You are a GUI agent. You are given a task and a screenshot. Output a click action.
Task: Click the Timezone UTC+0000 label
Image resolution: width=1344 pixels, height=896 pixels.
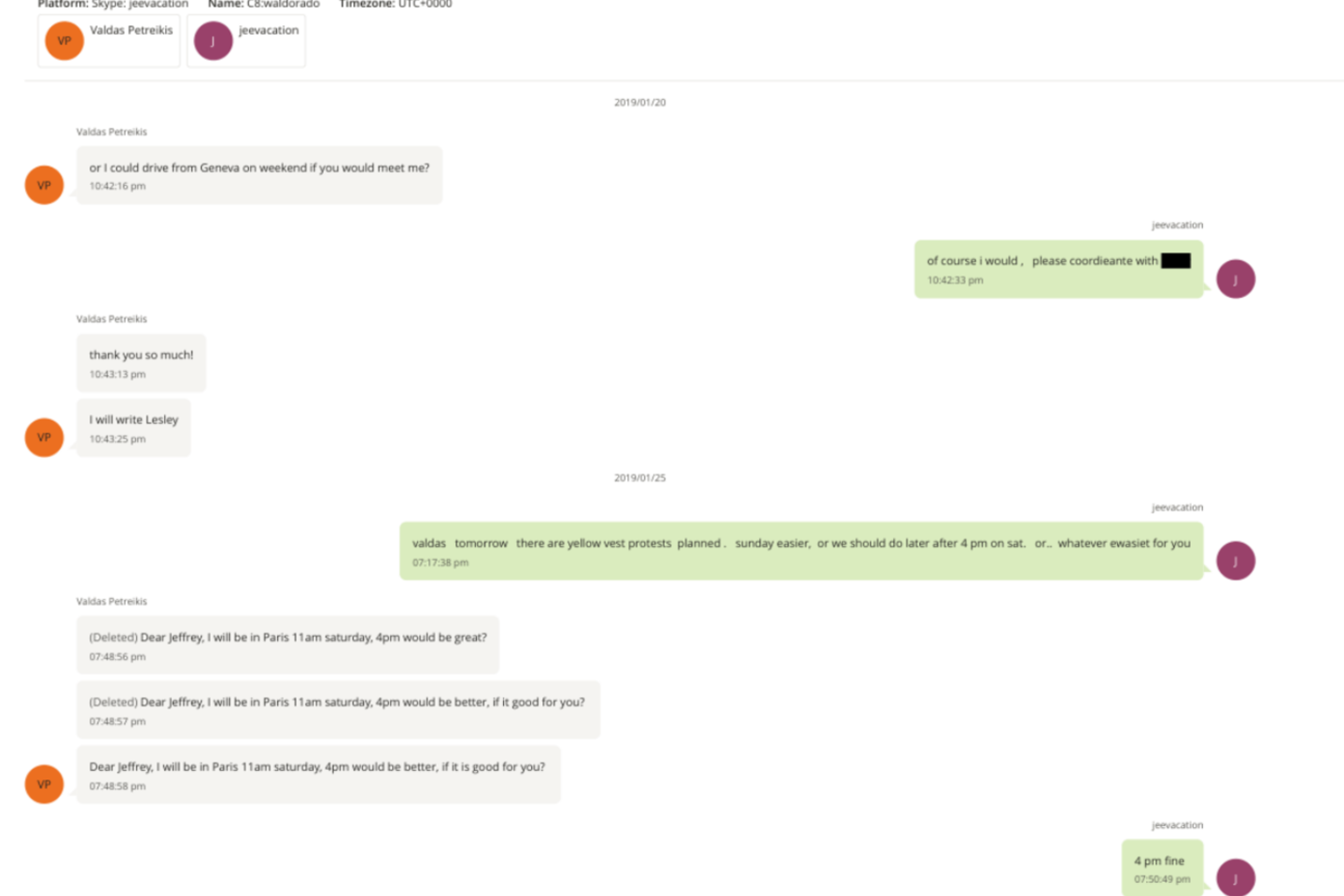coord(396,5)
